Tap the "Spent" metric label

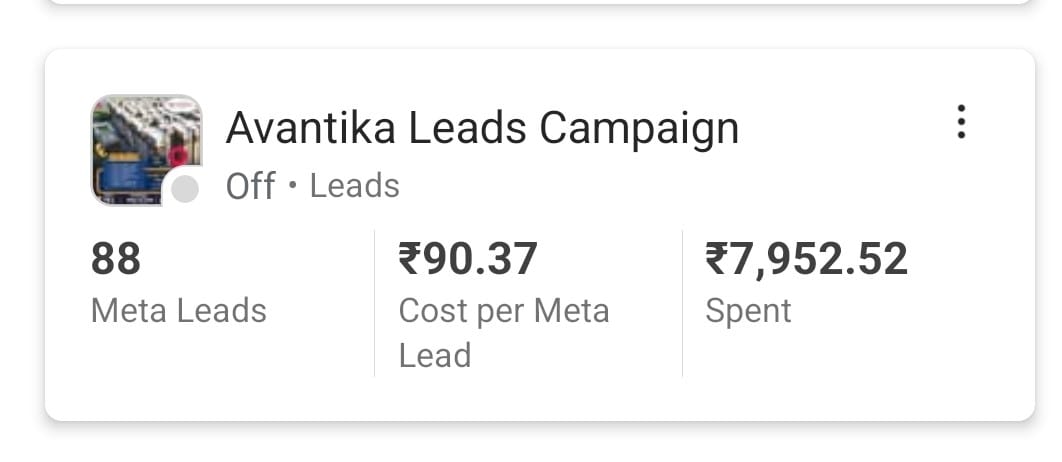click(748, 312)
